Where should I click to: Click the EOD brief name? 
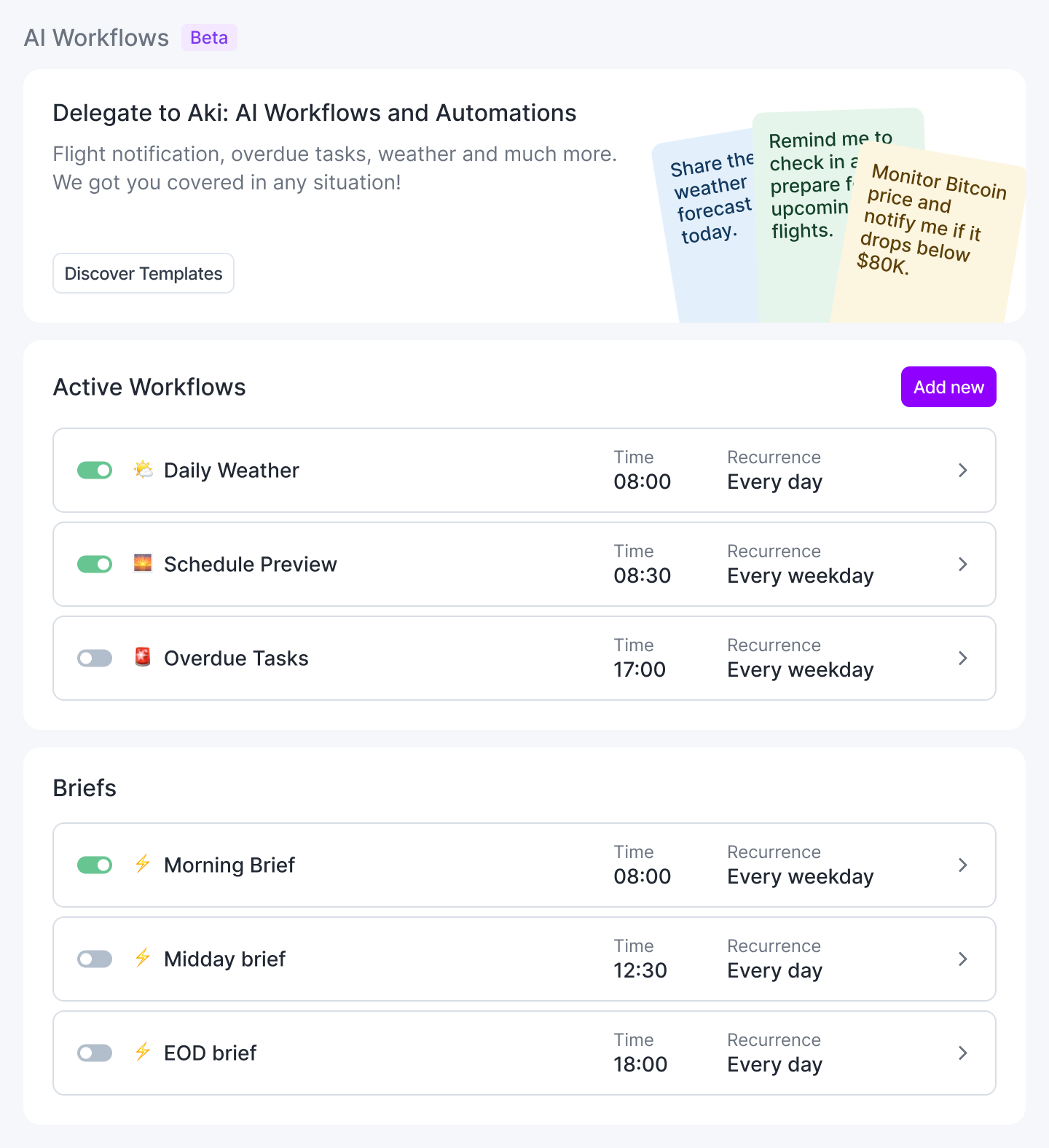210,1053
